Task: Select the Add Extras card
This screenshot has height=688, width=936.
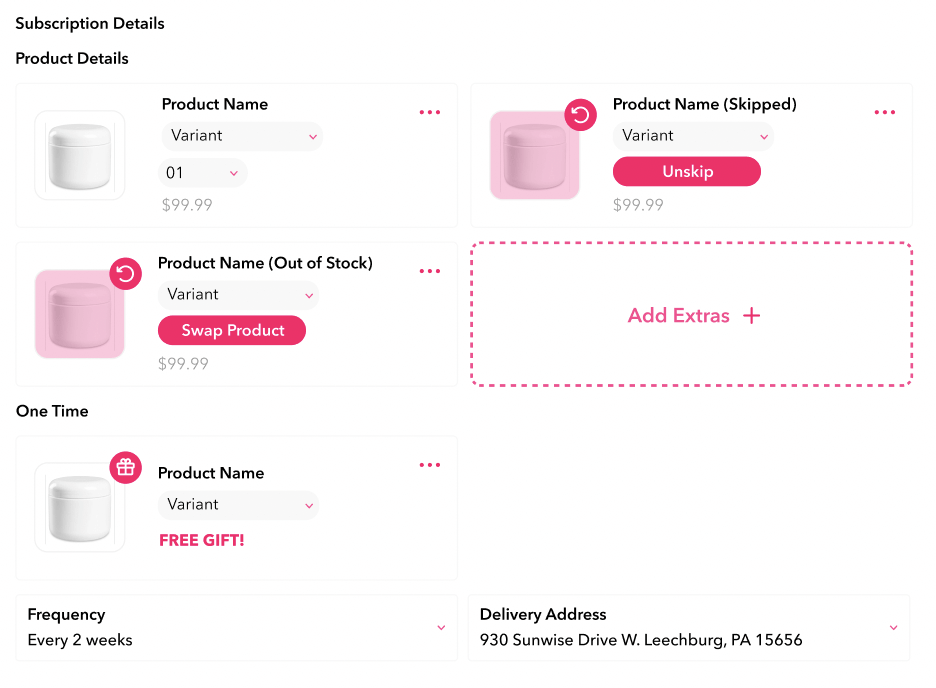Action: [690, 314]
